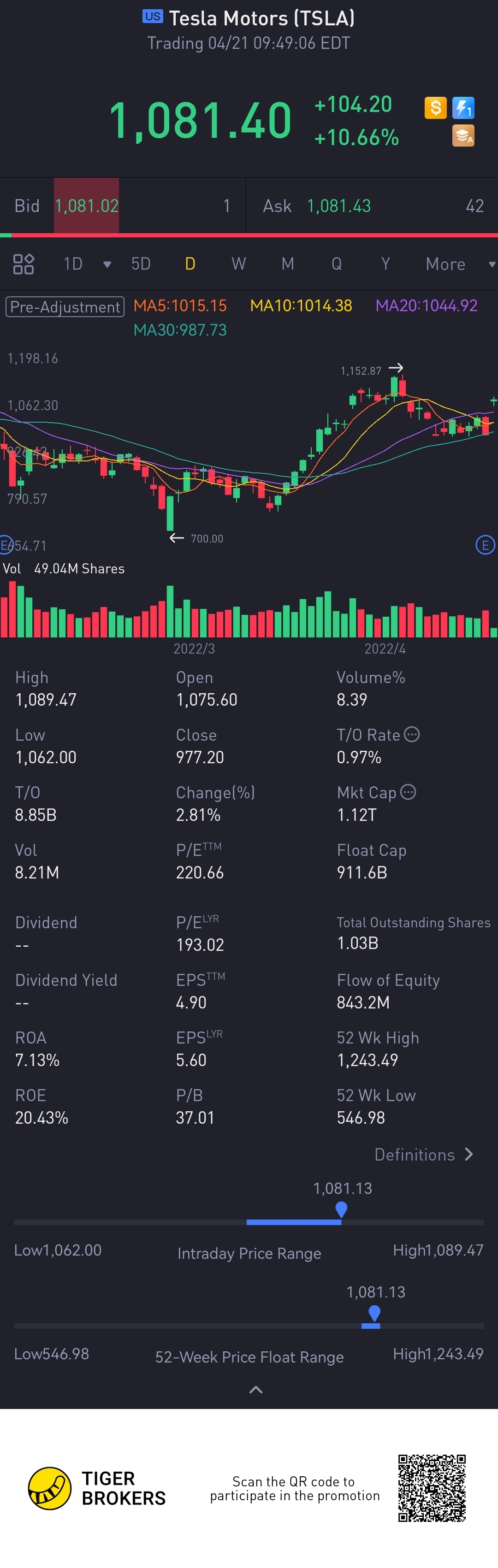This screenshot has width=498, height=1568.
Task: Tap the Ask price 1,081.43
Action: [339, 206]
